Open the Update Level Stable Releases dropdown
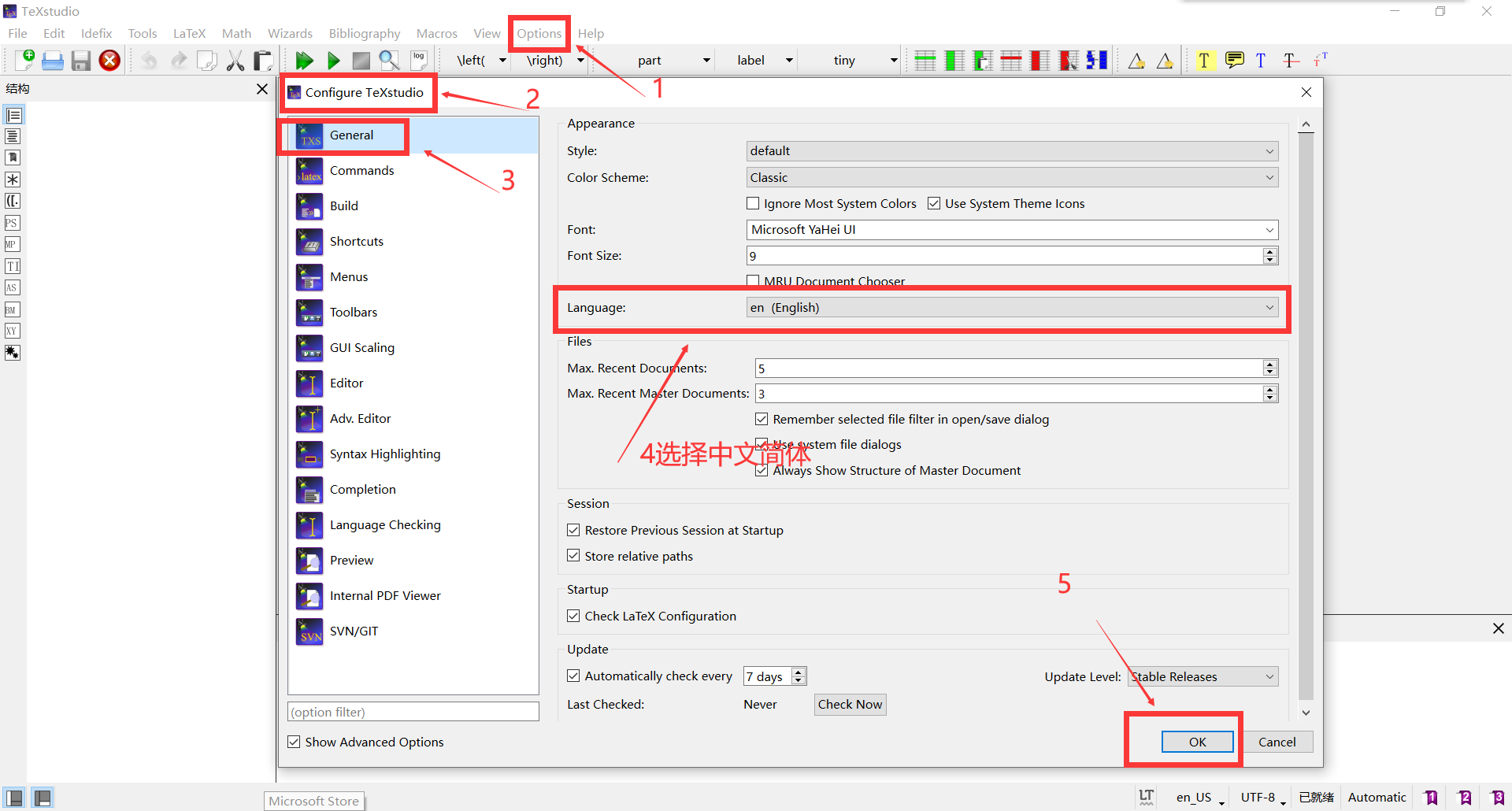The width and height of the screenshot is (1512, 811). coord(1203,676)
